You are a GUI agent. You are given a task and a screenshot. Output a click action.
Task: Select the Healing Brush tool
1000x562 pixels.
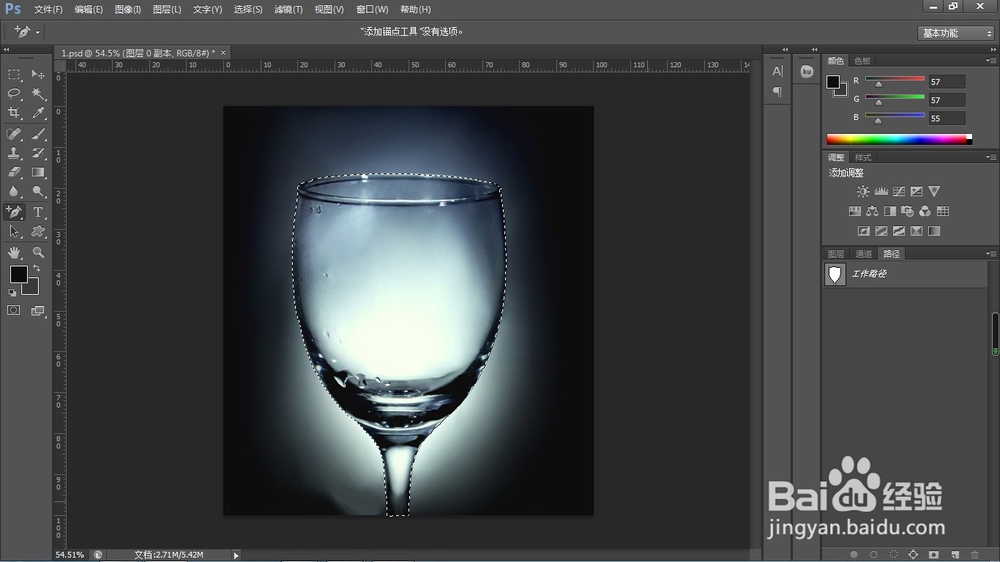[x=13, y=134]
